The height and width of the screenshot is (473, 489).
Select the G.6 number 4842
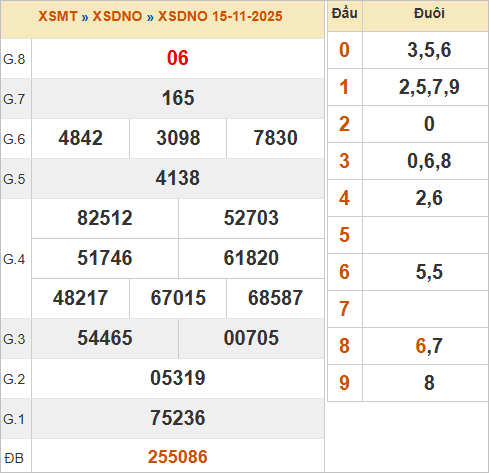click(80, 138)
